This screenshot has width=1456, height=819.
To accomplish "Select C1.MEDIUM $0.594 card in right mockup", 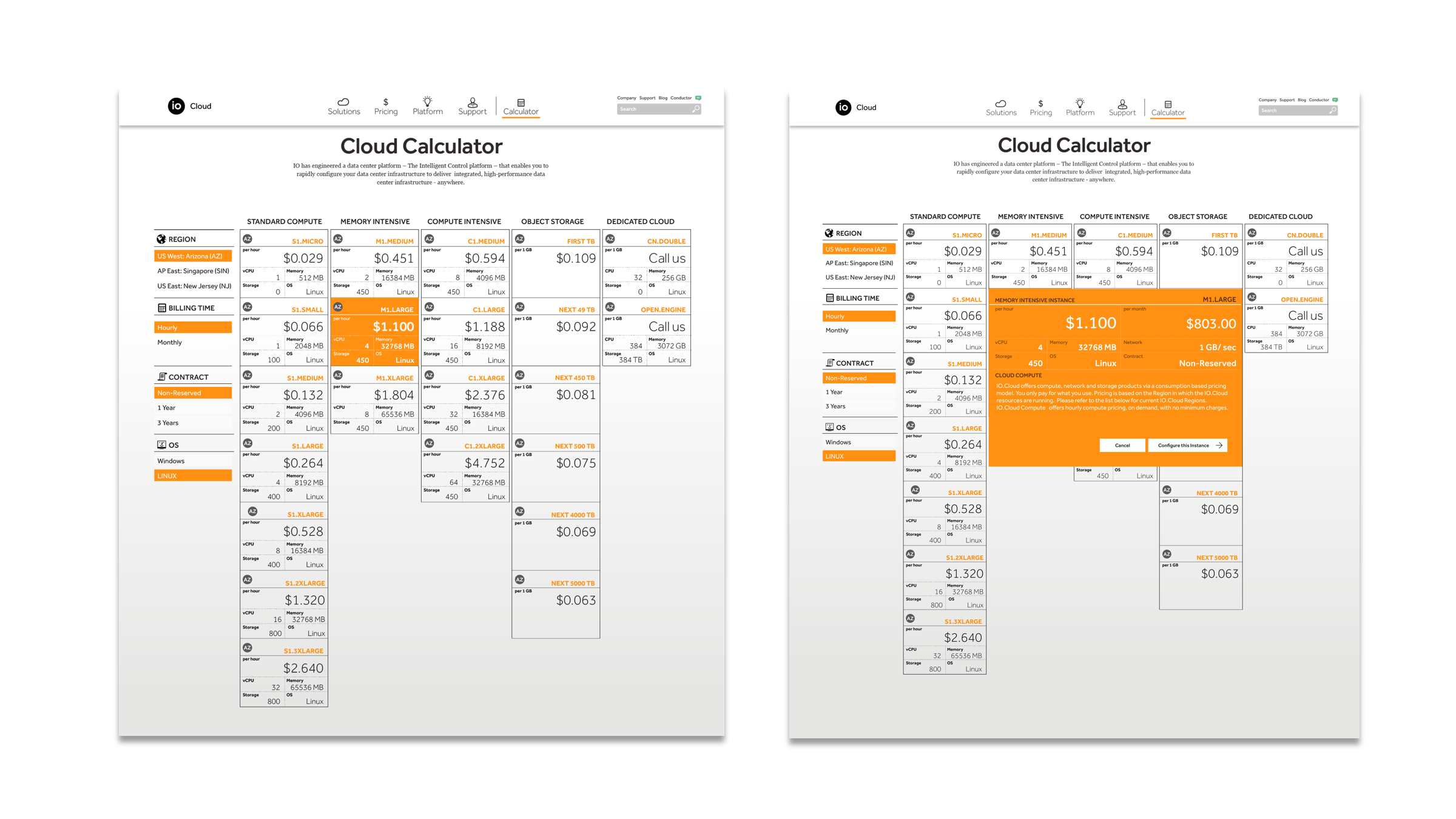I will tap(1116, 256).
